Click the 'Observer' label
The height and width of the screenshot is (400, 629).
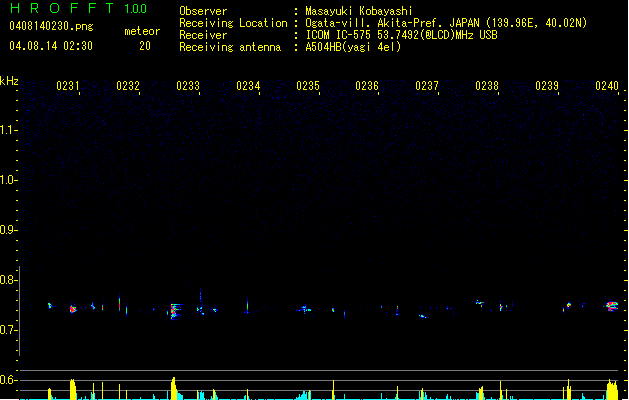click(203, 11)
